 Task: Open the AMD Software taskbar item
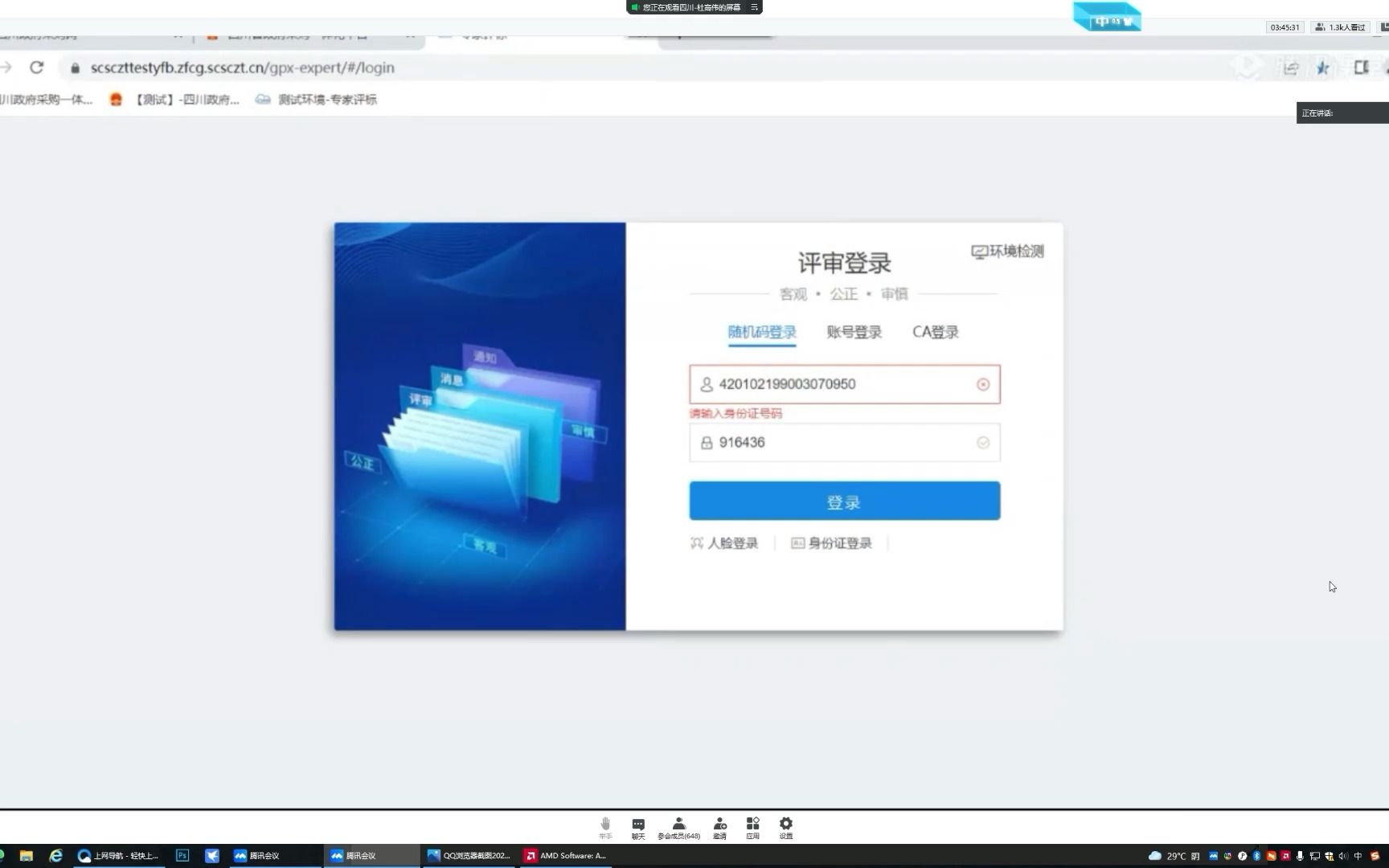click(566, 856)
